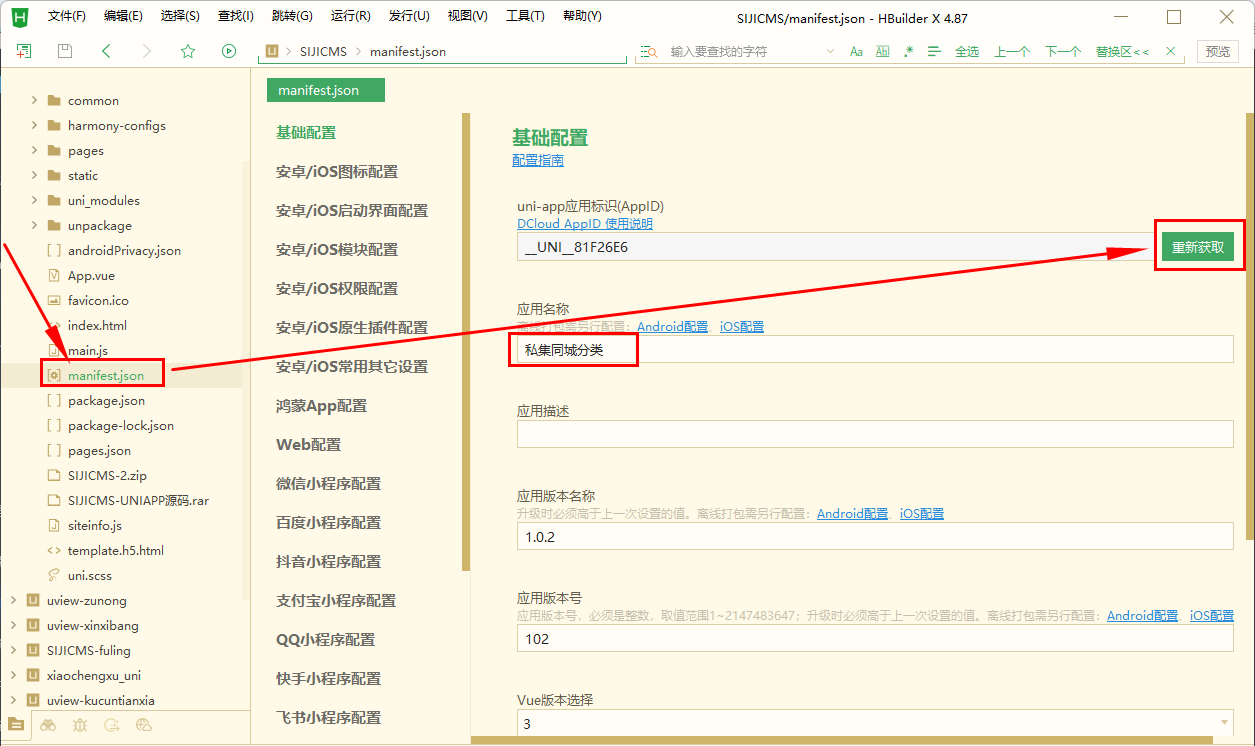Open the binoculars search panel icon
The height and width of the screenshot is (746, 1255).
(x=48, y=725)
